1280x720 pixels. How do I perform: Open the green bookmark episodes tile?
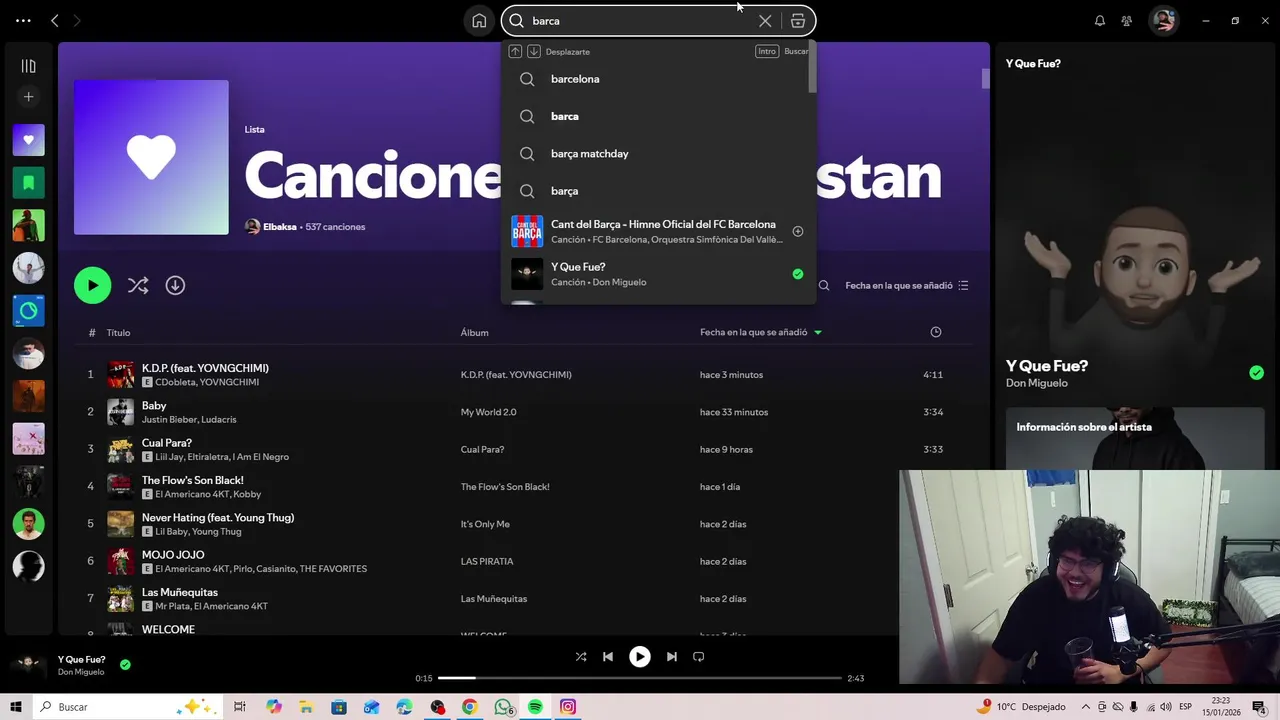(28, 183)
